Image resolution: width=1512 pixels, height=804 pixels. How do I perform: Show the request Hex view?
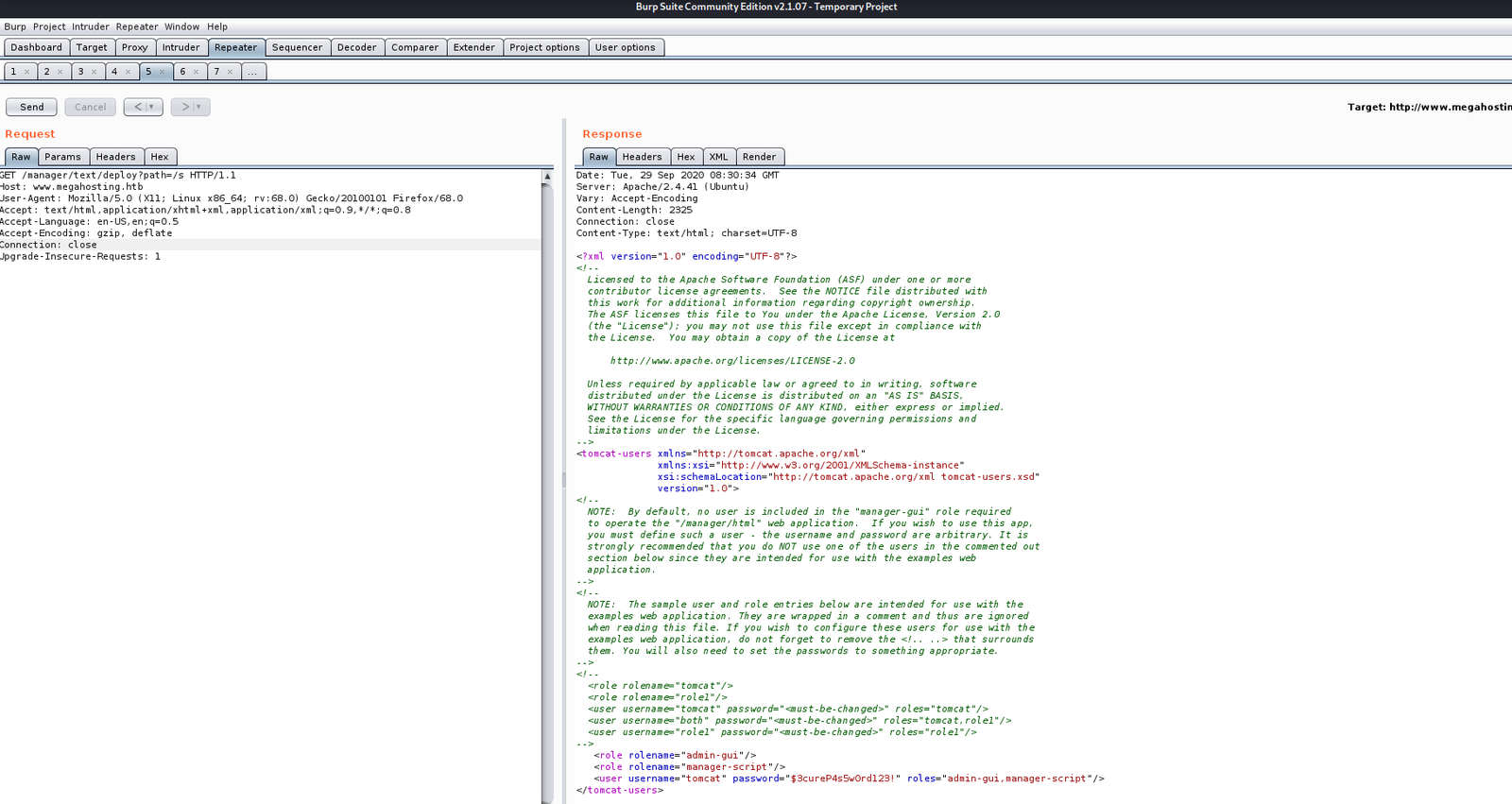160,157
